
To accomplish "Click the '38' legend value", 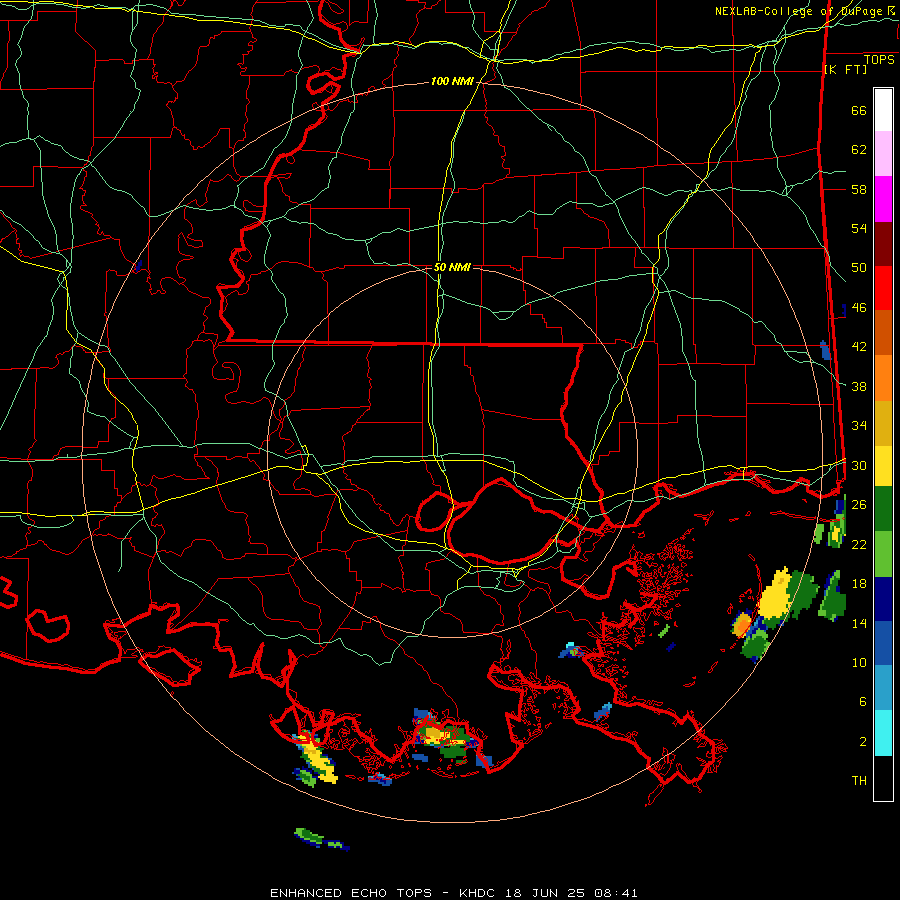I will point(859,386).
